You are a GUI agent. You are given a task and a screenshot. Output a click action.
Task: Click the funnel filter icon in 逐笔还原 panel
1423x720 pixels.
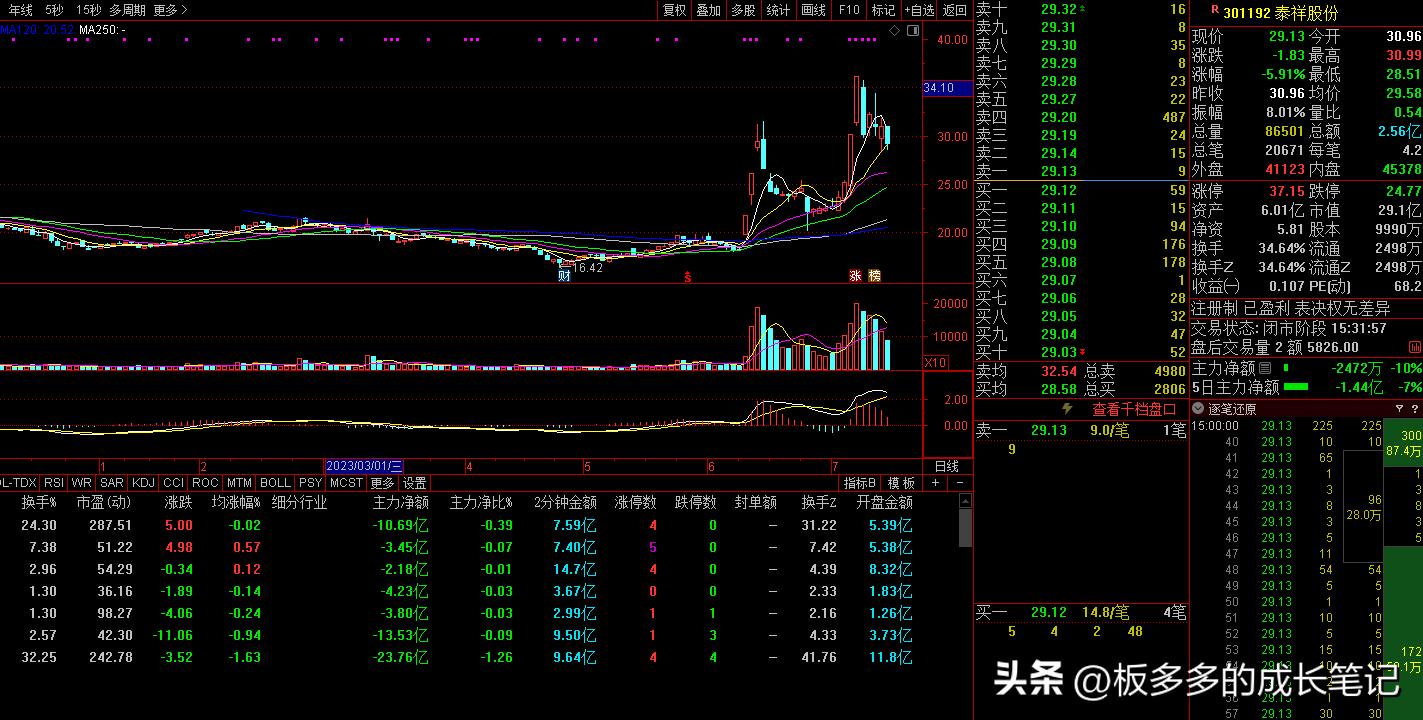pyautogui.click(x=1400, y=408)
